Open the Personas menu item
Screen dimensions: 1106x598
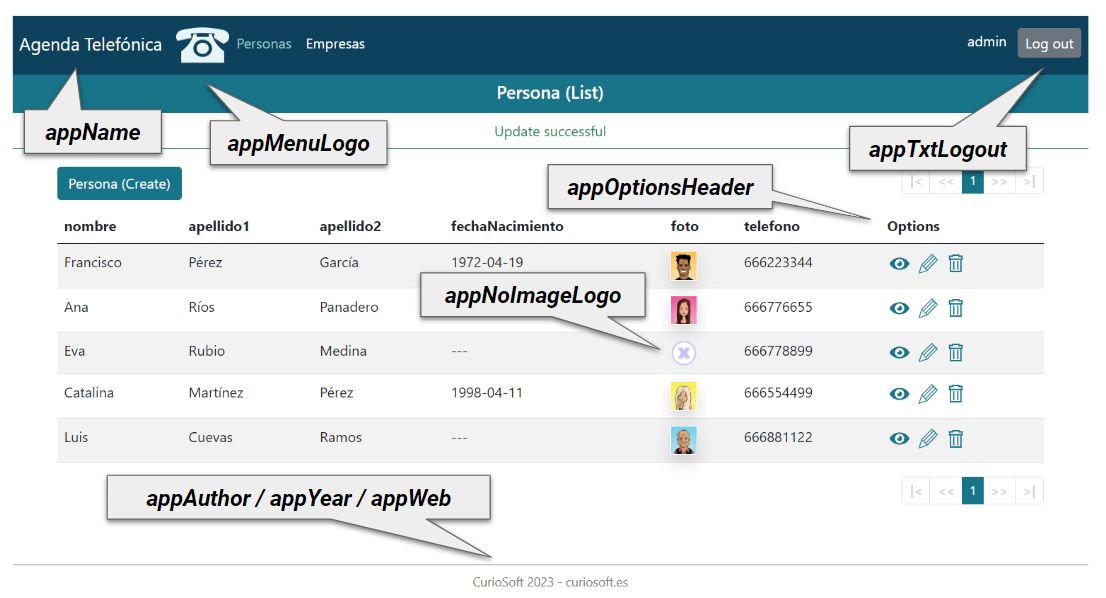pyautogui.click(x=264, y=44)
